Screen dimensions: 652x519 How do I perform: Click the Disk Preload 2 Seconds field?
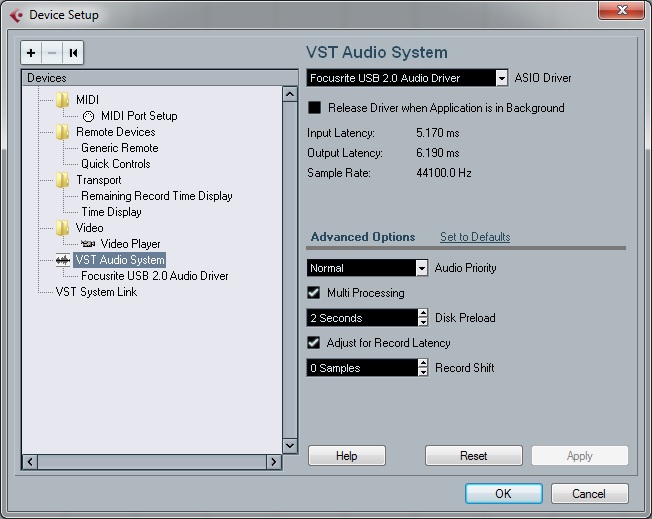[362, 318]
